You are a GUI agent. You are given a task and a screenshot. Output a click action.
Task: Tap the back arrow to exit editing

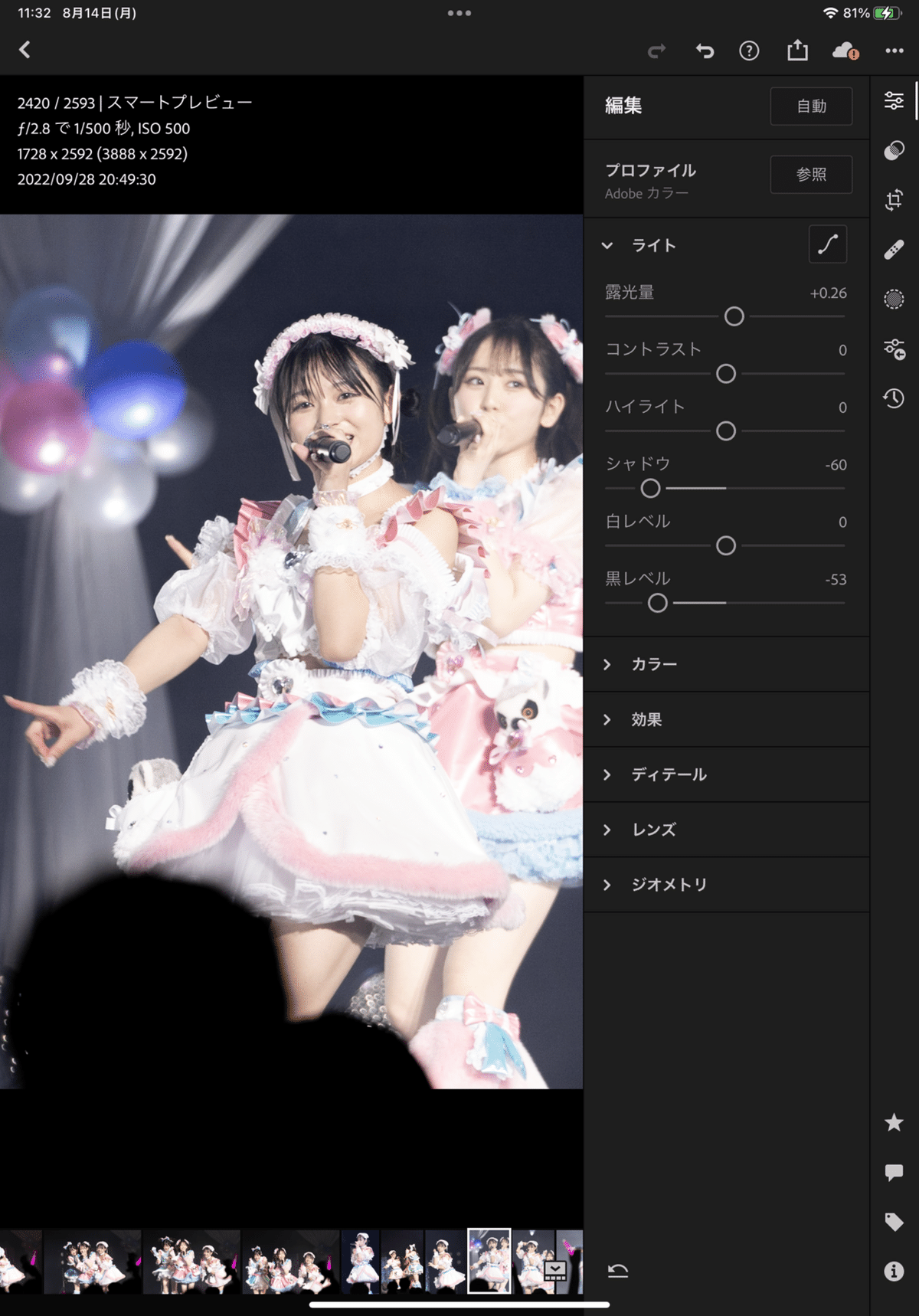point(25,51)
